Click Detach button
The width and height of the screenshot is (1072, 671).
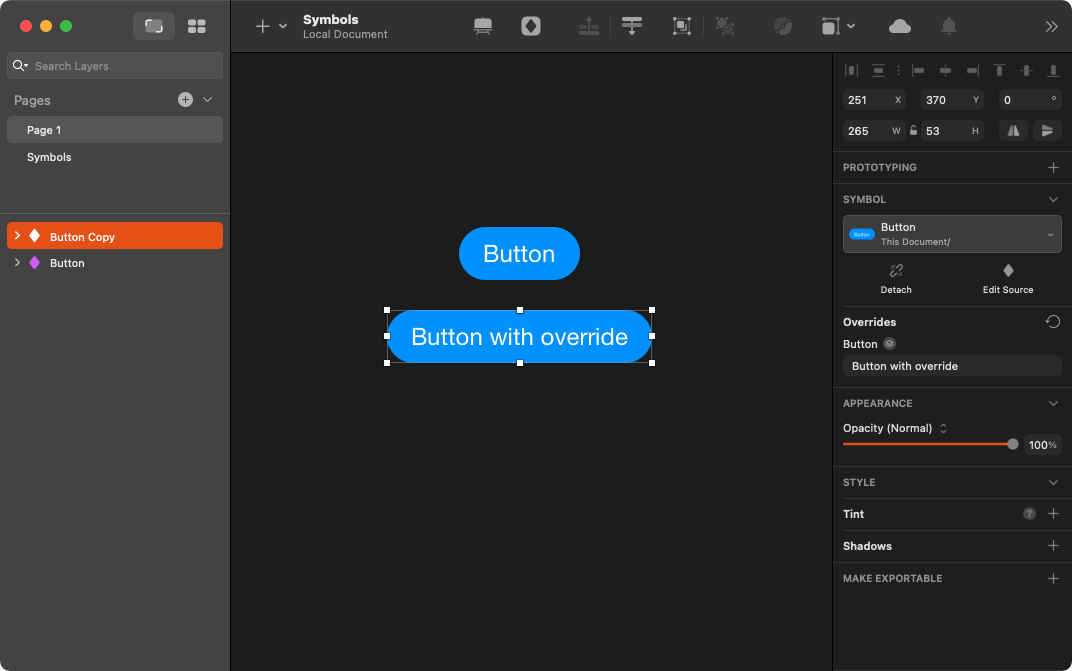[896, 279]
